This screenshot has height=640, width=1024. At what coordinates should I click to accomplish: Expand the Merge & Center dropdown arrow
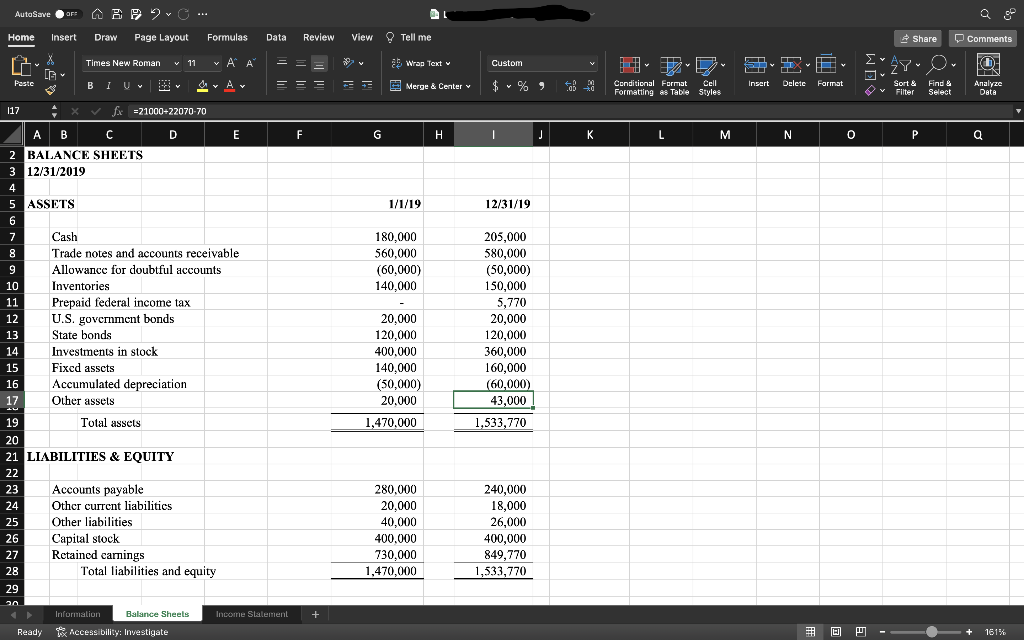click(468, 86)
